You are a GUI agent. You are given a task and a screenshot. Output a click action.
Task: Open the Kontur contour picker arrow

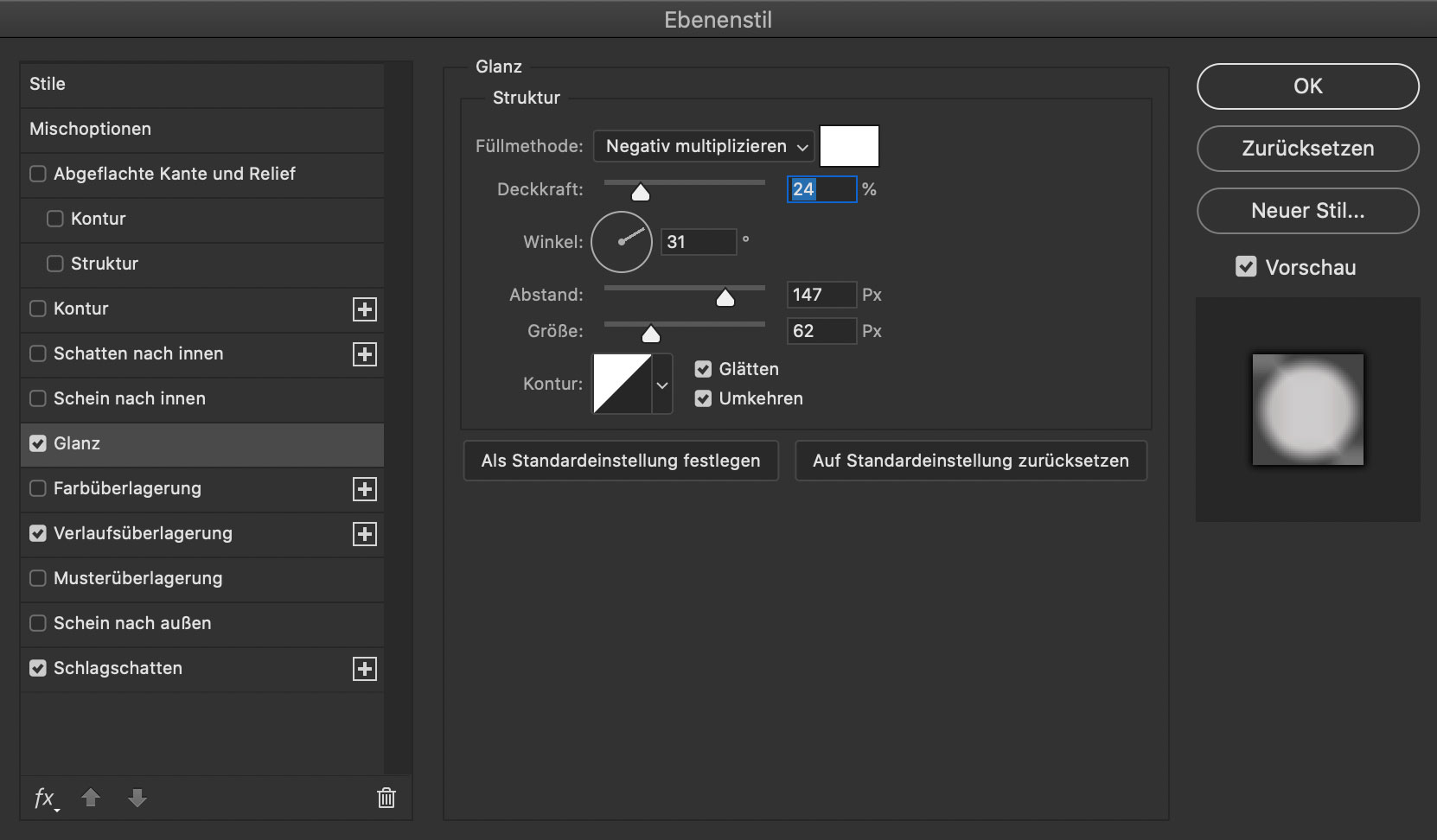click(662, 385)
